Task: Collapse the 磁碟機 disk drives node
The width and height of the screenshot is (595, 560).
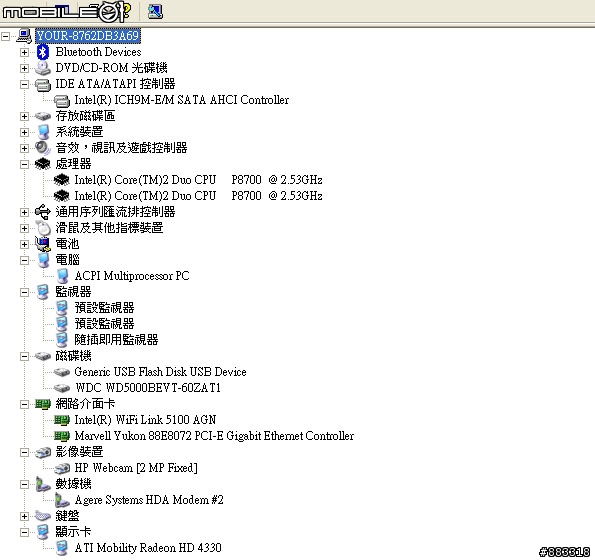Action: click(x=24, y=356)
